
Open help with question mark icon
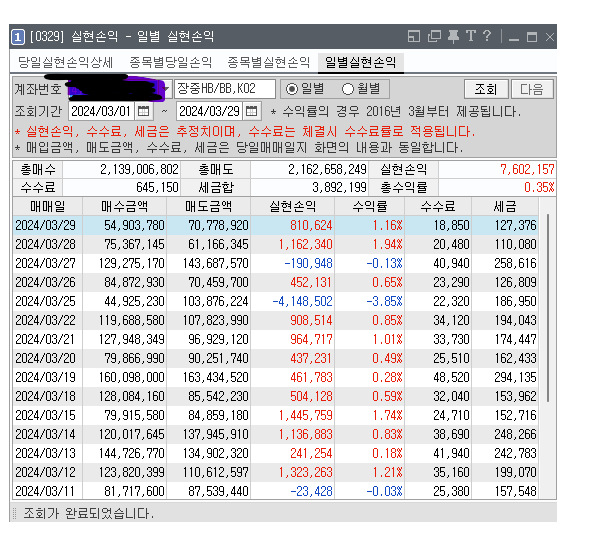[487, 36]
